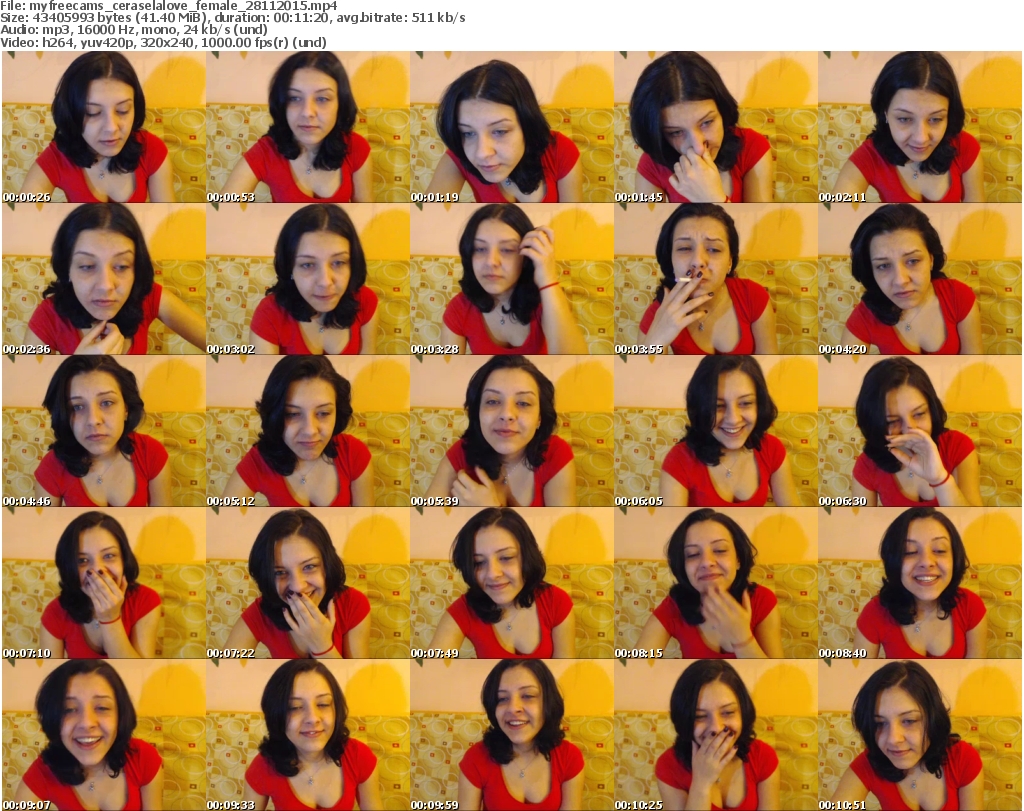View the frame at 00:09:07
This screenshot has height=811, width=1024.
coord(104,735)
